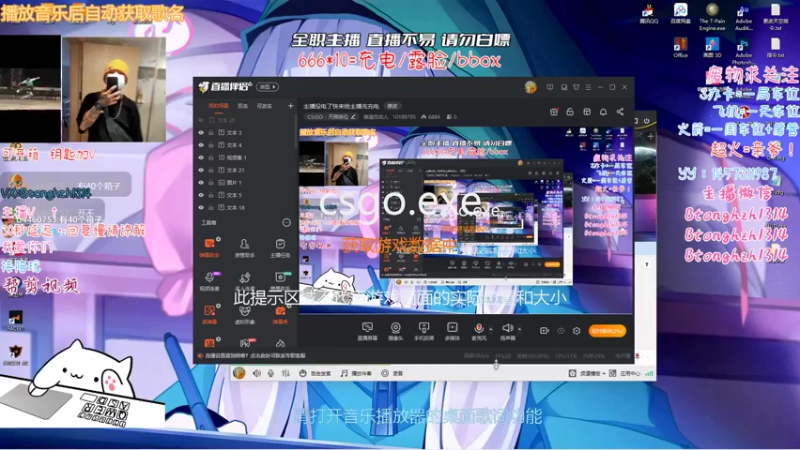Switch to the 我的场景 tab
The height and width of the screenshot is (450, 800).
[218, 106]
